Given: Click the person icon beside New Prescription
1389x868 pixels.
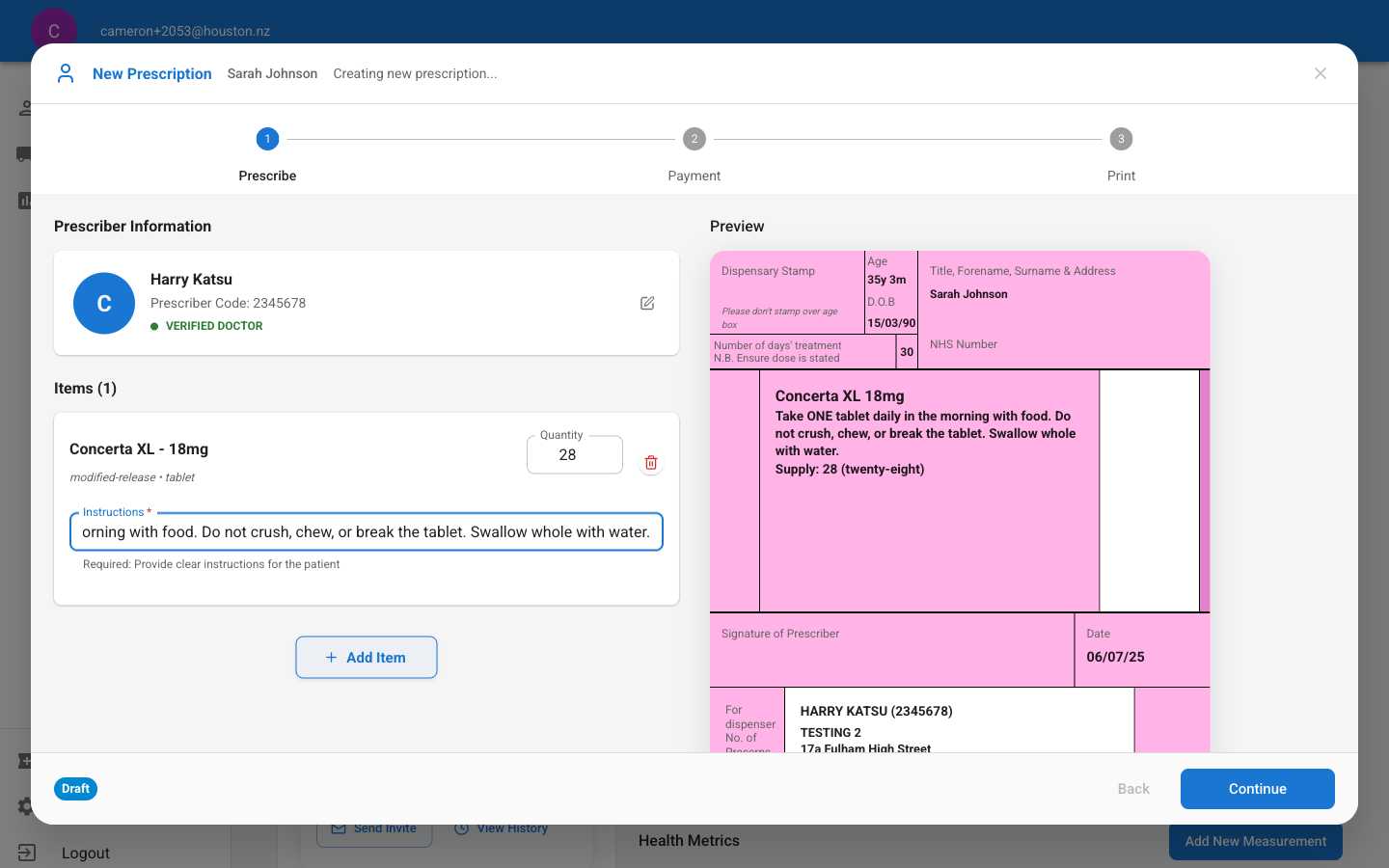Looking at the screenshot, I should click(66, 73).
